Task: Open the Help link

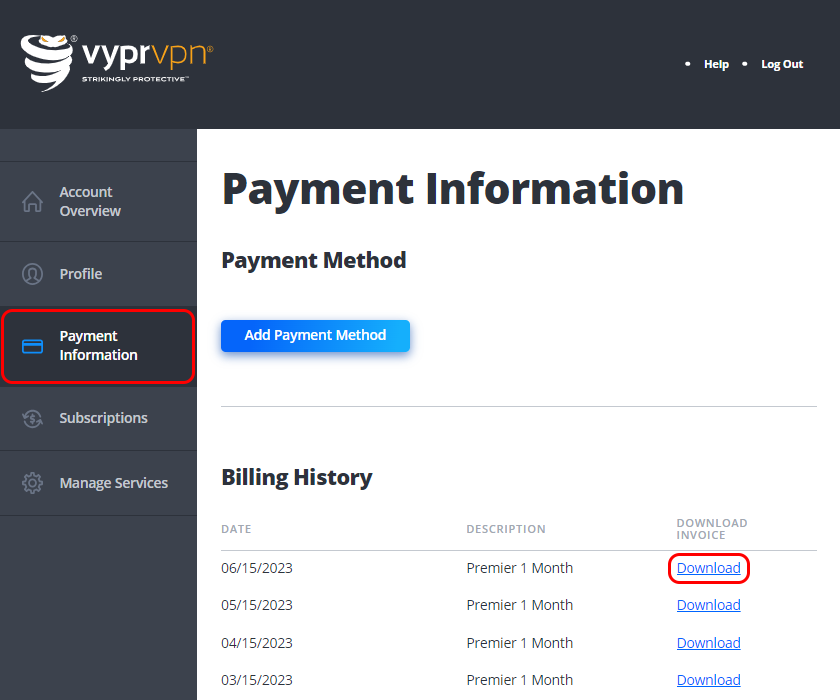Action: click(x=716, y=64)
